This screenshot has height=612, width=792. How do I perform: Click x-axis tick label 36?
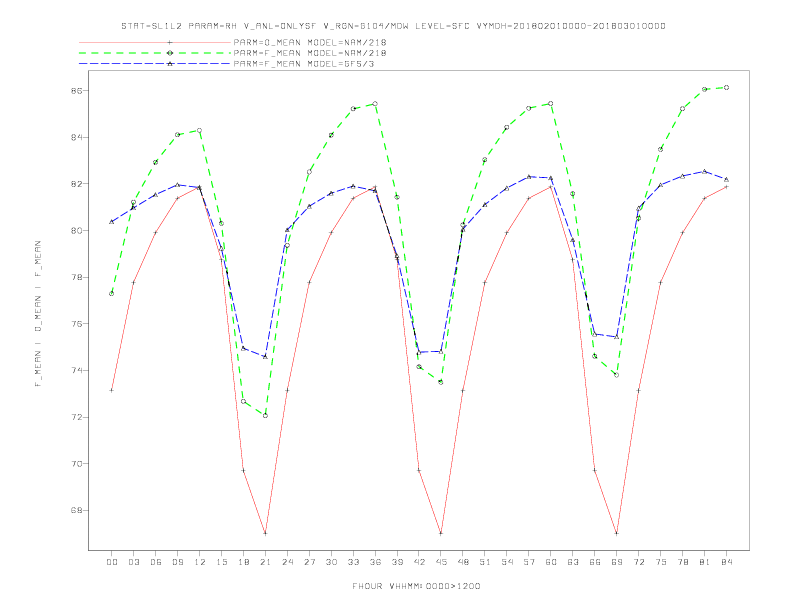(375, 562)
